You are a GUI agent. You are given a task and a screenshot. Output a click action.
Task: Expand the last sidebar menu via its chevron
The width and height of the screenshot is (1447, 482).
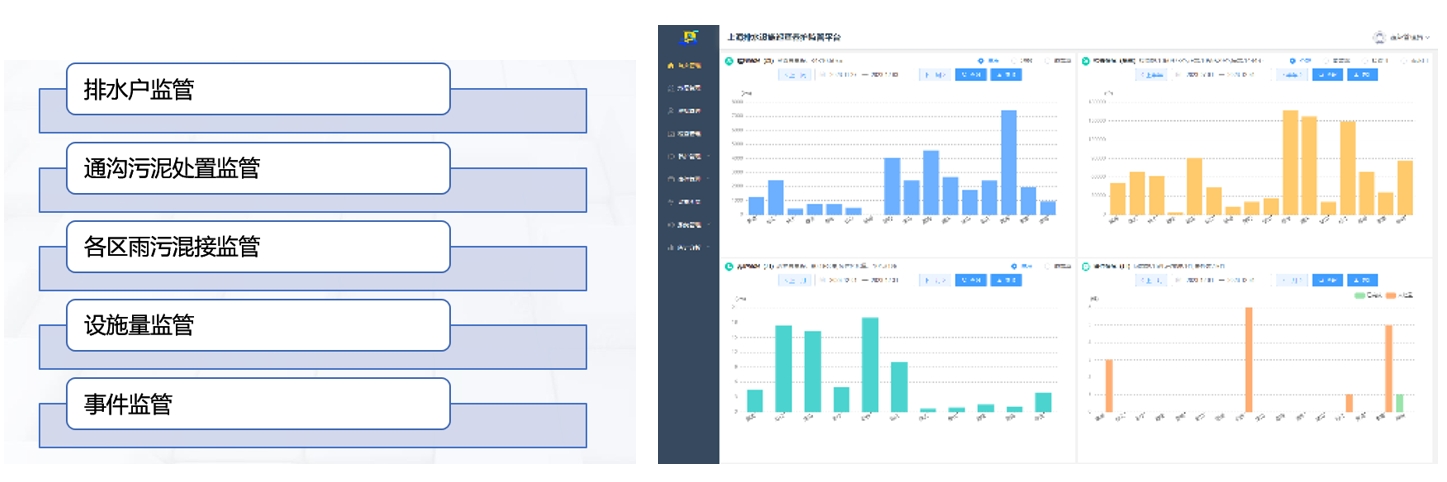pos(708,247)
